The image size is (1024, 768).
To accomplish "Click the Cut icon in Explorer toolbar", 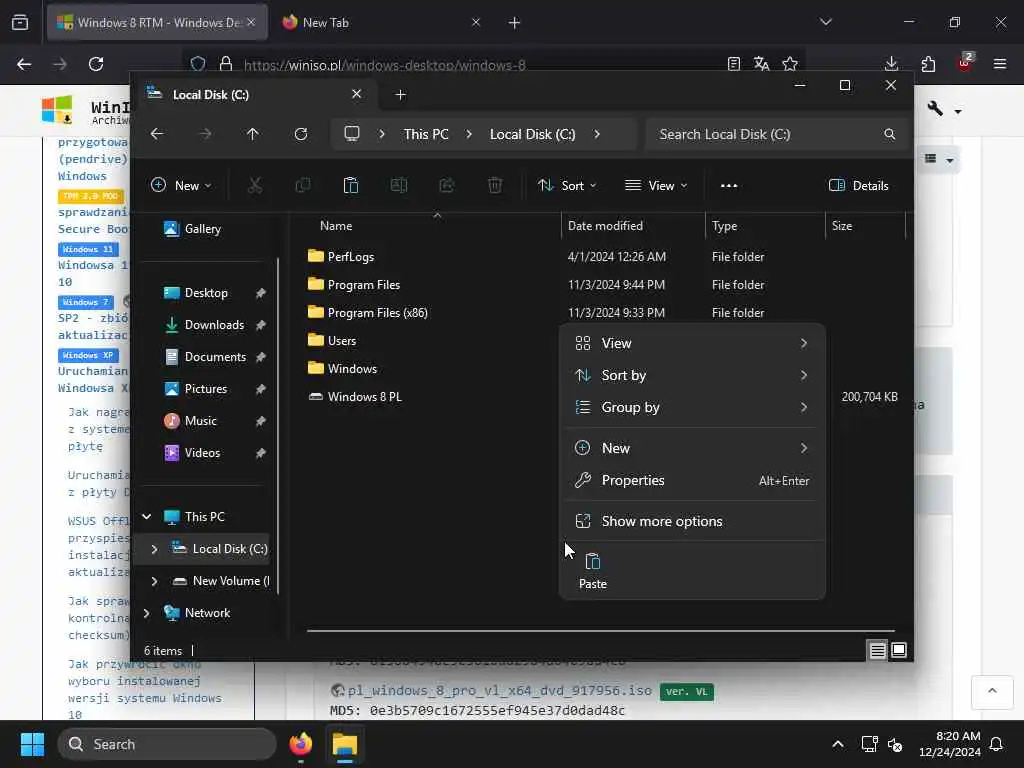I will [x=255, y=185].
